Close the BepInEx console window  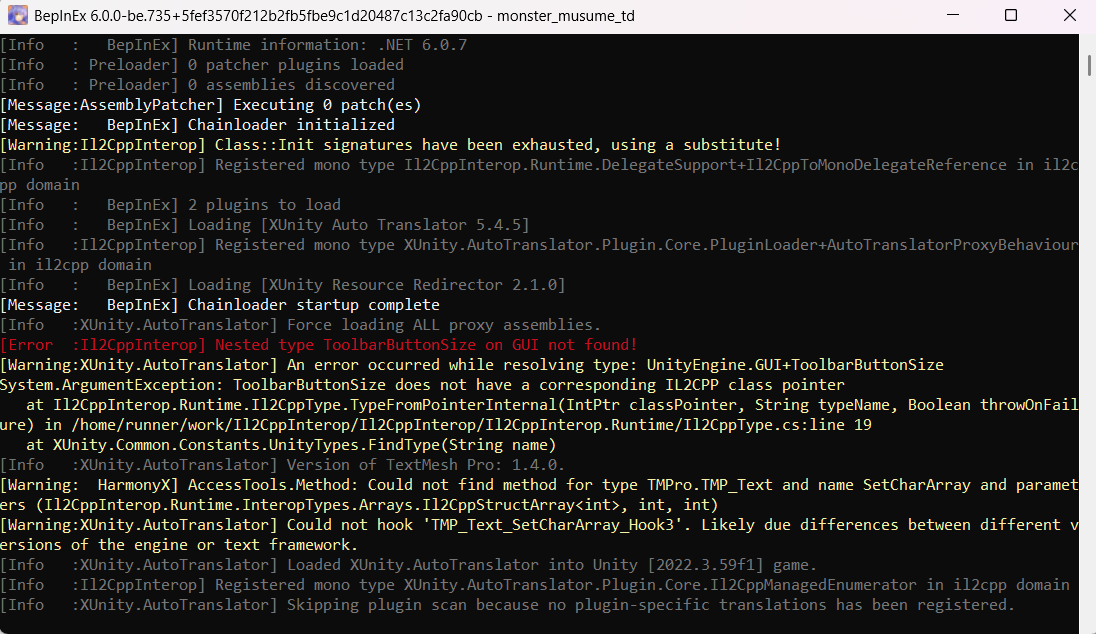[x=1069, y=15]
